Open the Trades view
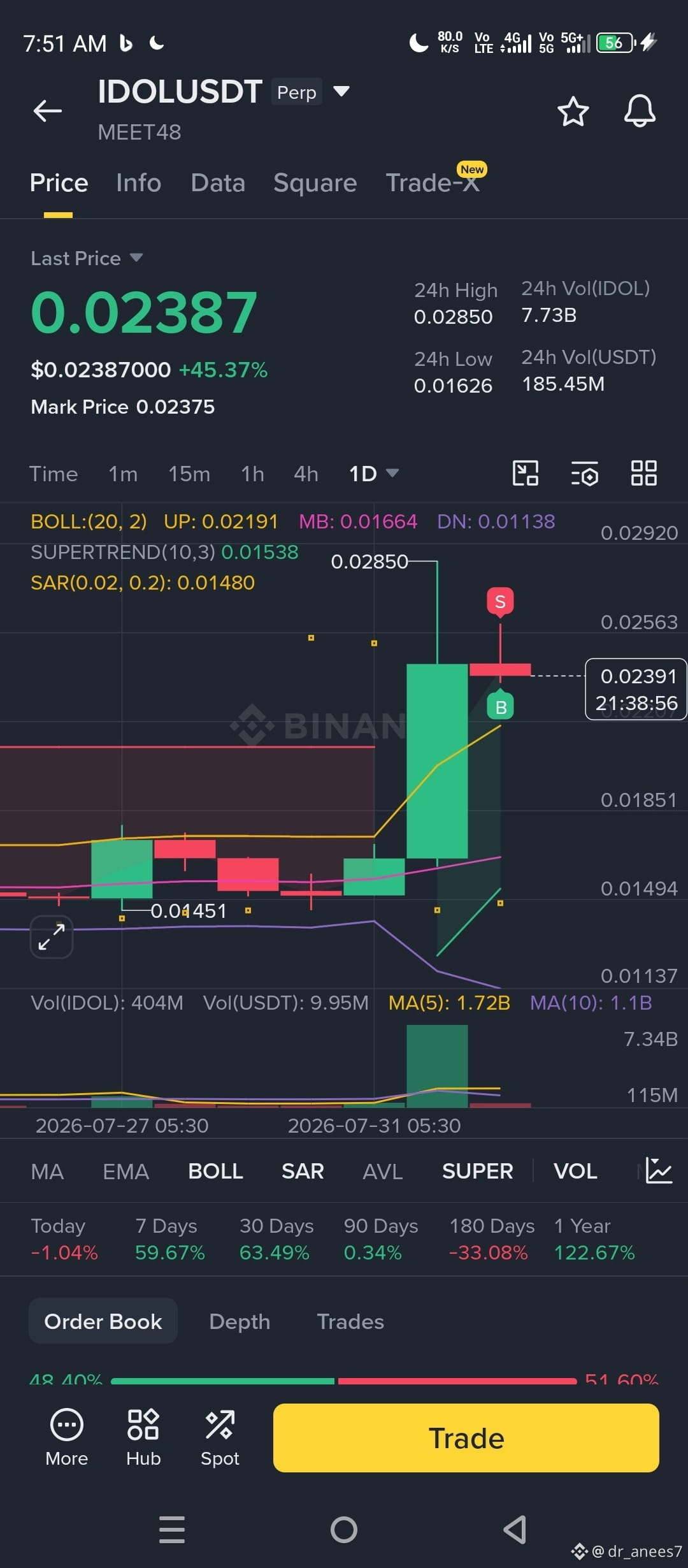This screenshot has width=688, height=1568. [x=350, y=1321]
